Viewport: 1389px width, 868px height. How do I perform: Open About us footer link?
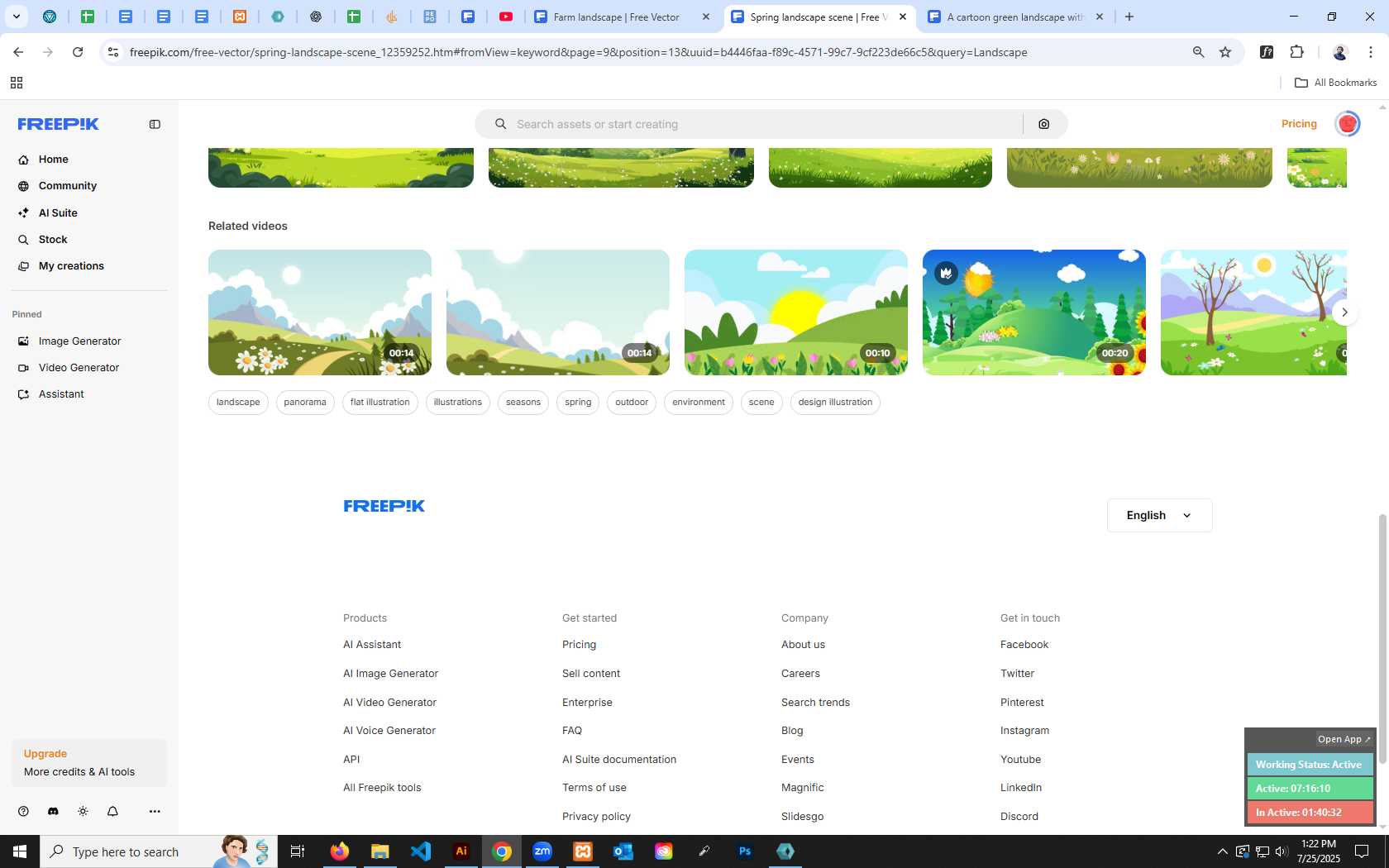[x=803, y=645]
